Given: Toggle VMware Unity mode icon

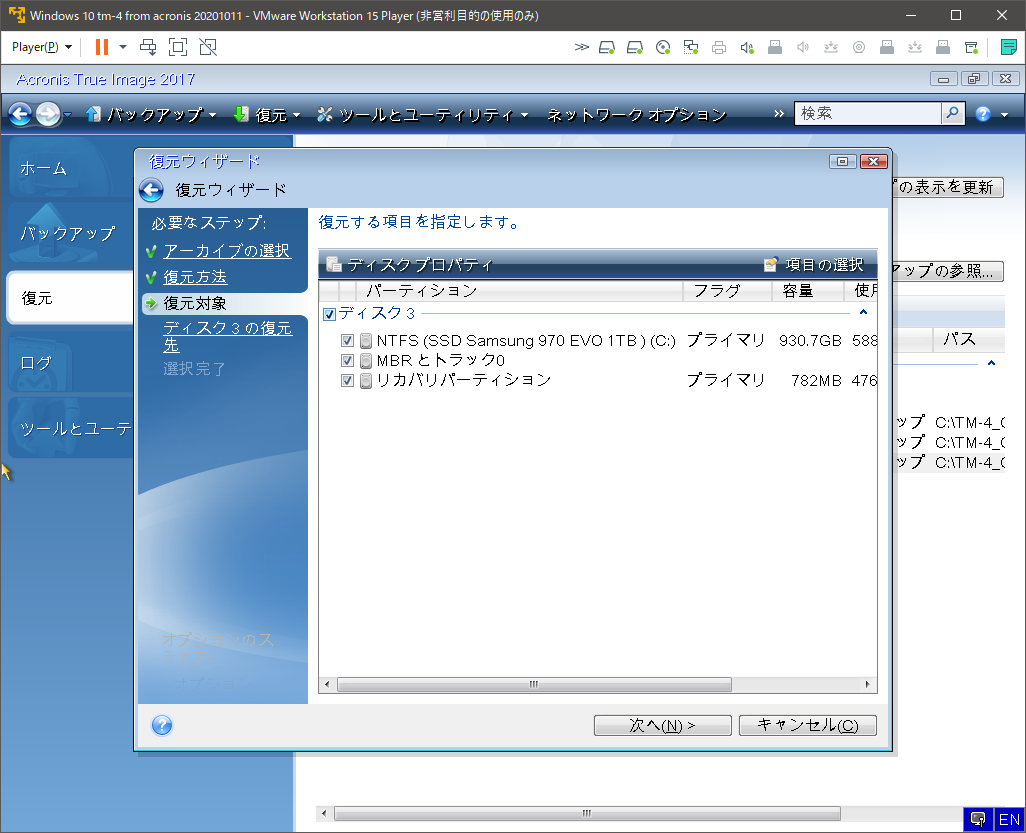Looking at the screenshot, I should tap(208, 47).
